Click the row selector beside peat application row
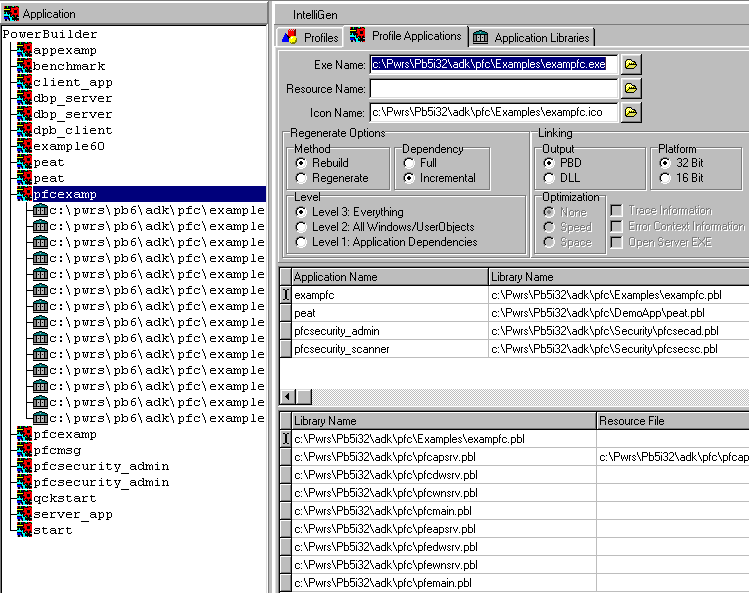The image size is (749, 593). coord(286,313)
